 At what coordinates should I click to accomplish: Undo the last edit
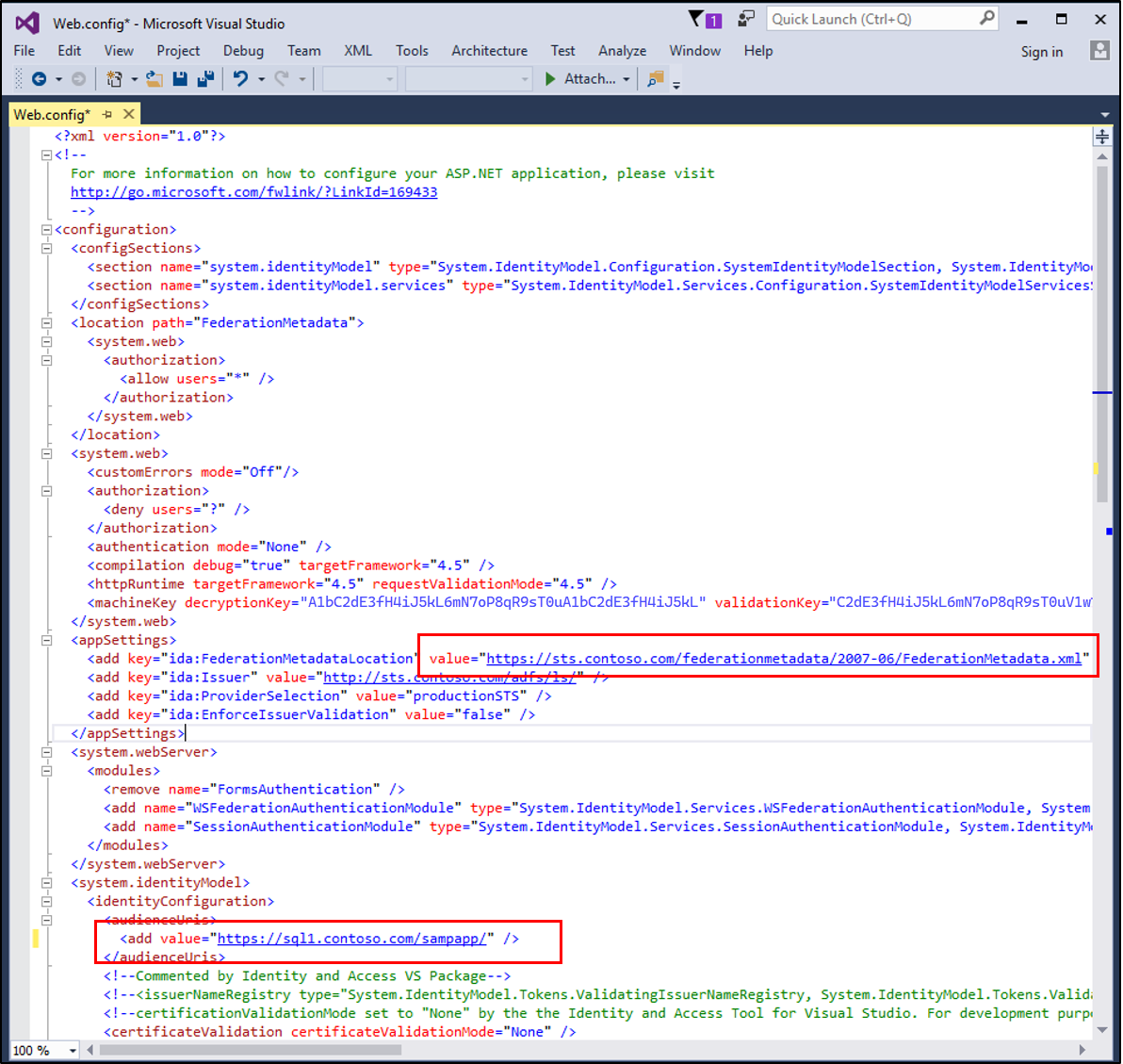(x=240, y=79)
